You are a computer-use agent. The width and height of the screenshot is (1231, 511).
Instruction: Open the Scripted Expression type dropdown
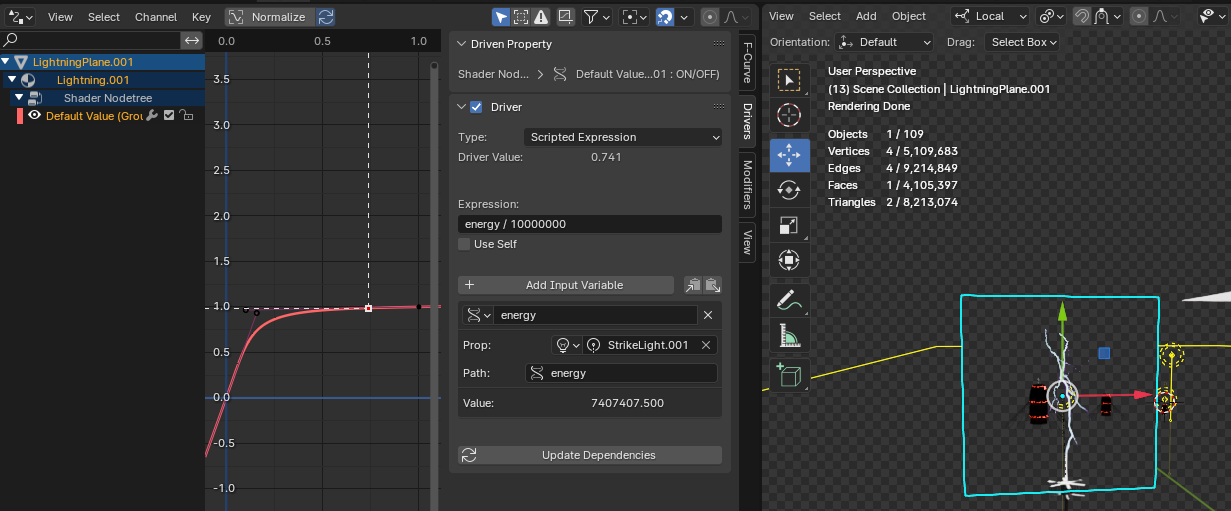(622, 137)
